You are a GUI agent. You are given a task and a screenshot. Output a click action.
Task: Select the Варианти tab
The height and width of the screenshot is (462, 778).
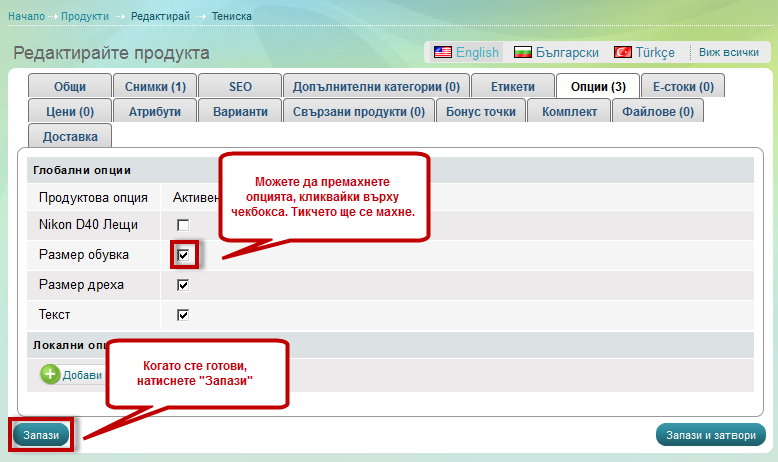pos(240,112)
